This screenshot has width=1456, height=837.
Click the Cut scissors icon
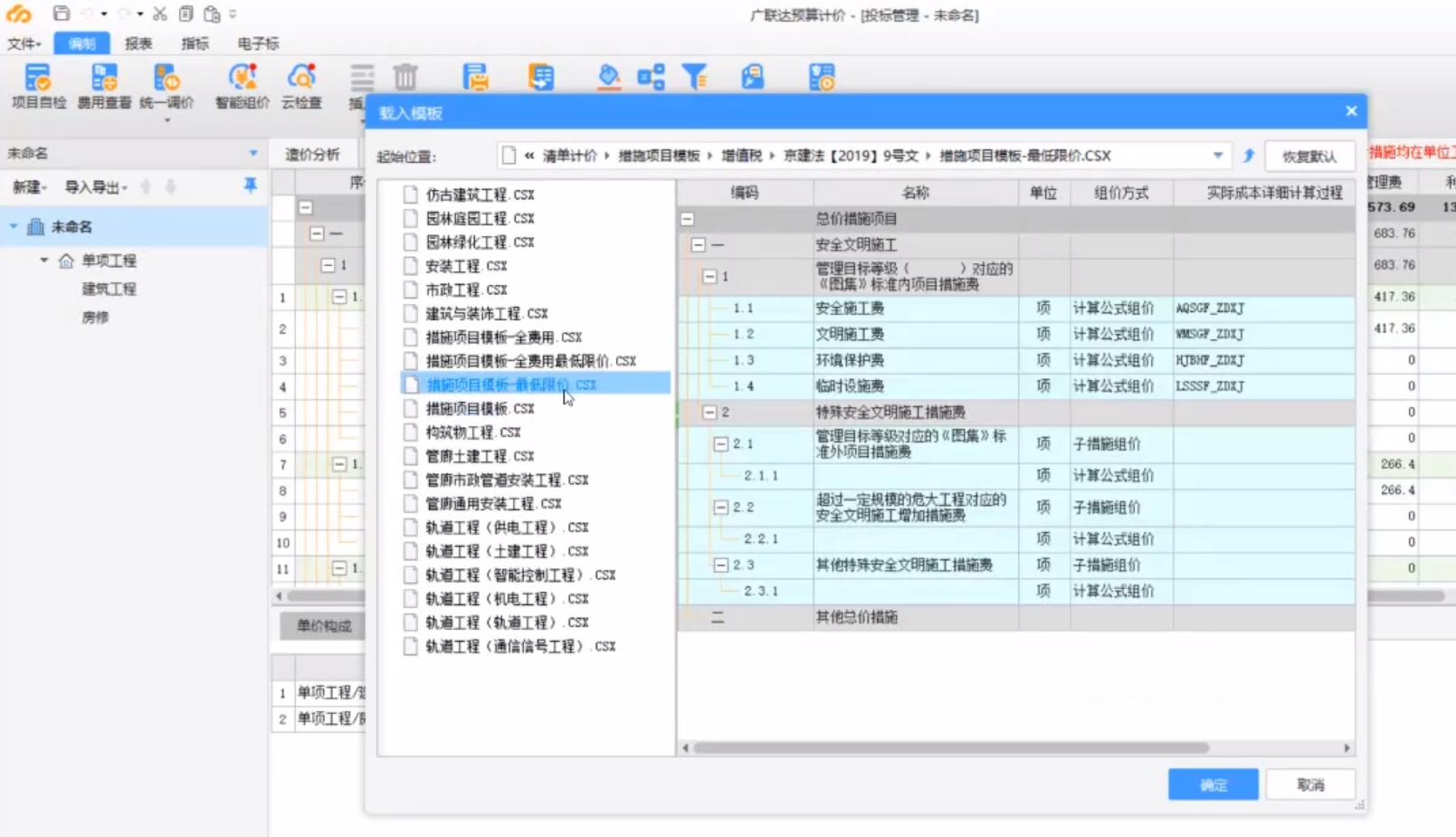(x=159, y=14)
